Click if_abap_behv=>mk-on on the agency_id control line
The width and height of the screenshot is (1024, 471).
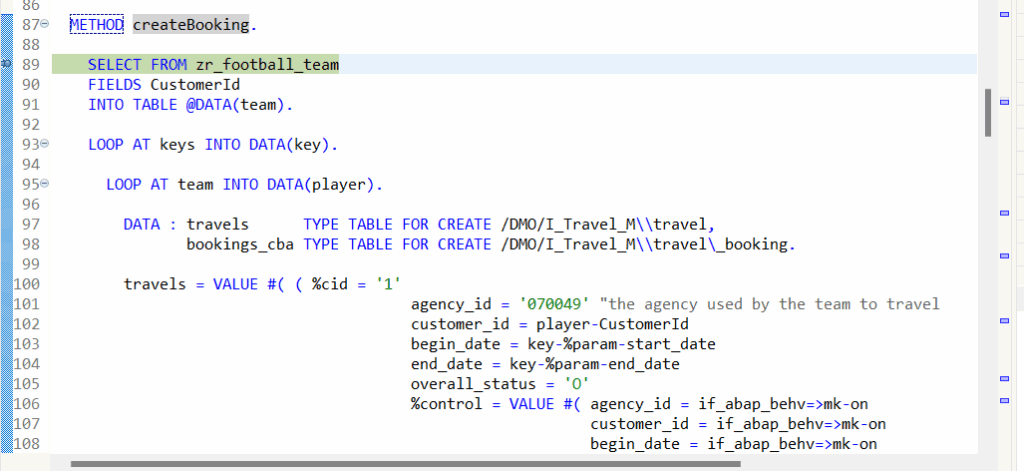783,404
